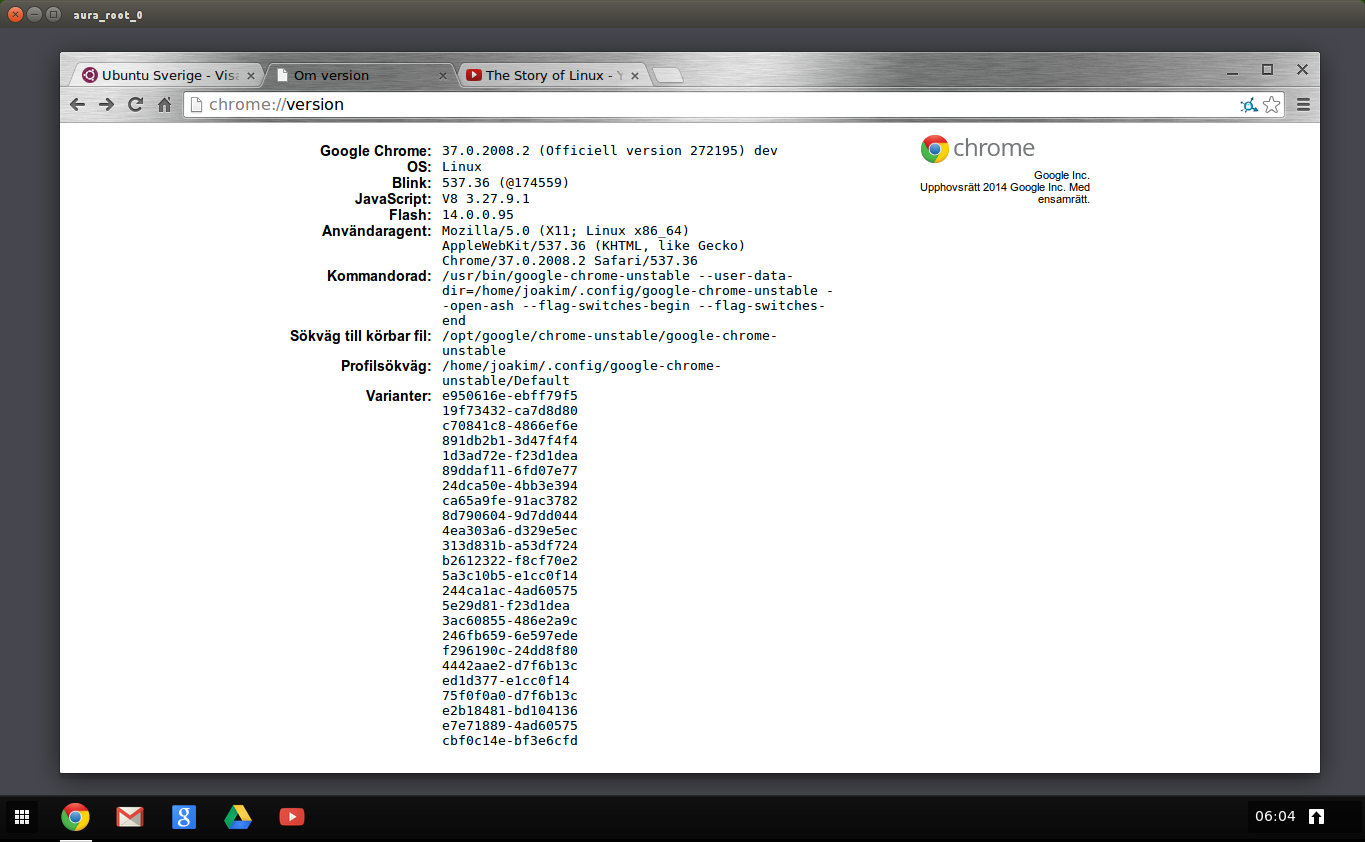Close The Story of Linux tab
The image size is (1365, 842).
point(636,75)
